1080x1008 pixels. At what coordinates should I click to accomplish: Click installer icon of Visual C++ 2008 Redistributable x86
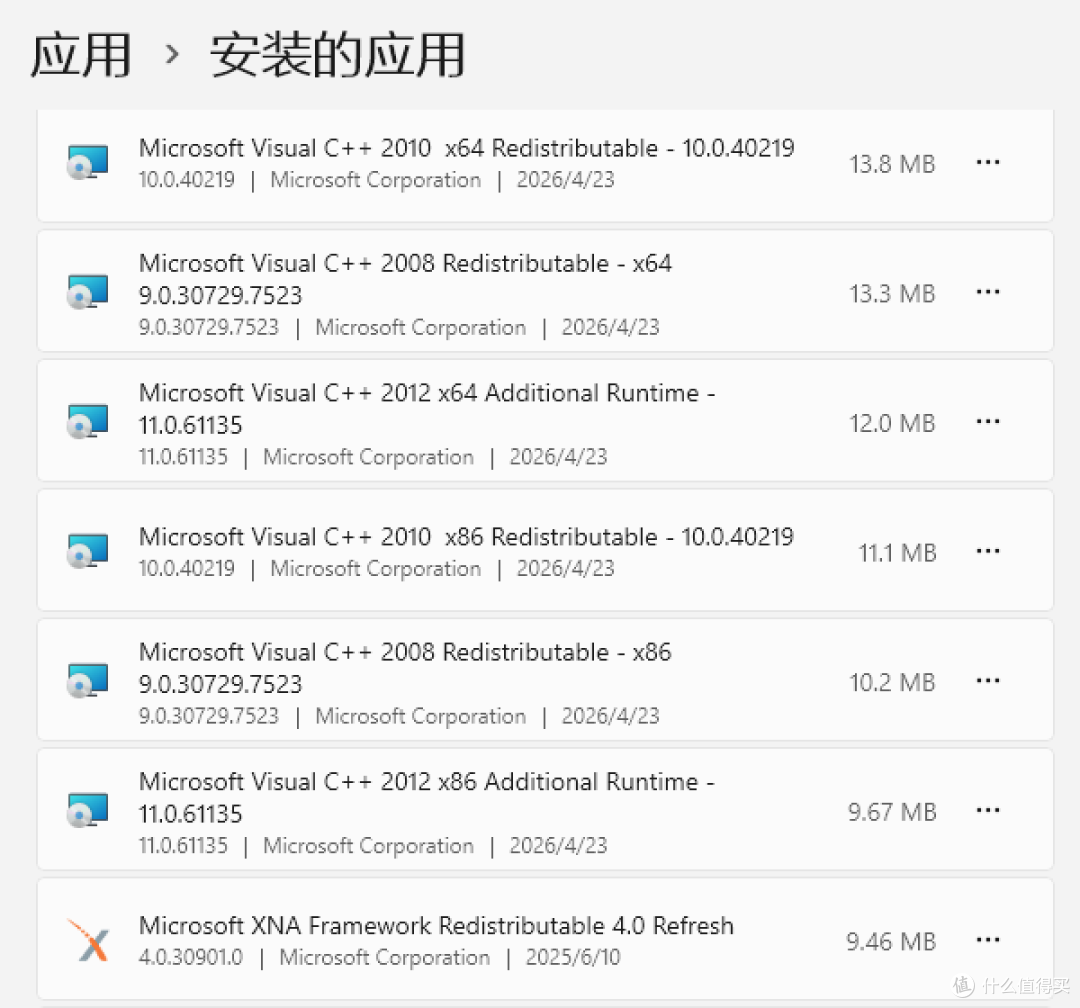[87, 681]
